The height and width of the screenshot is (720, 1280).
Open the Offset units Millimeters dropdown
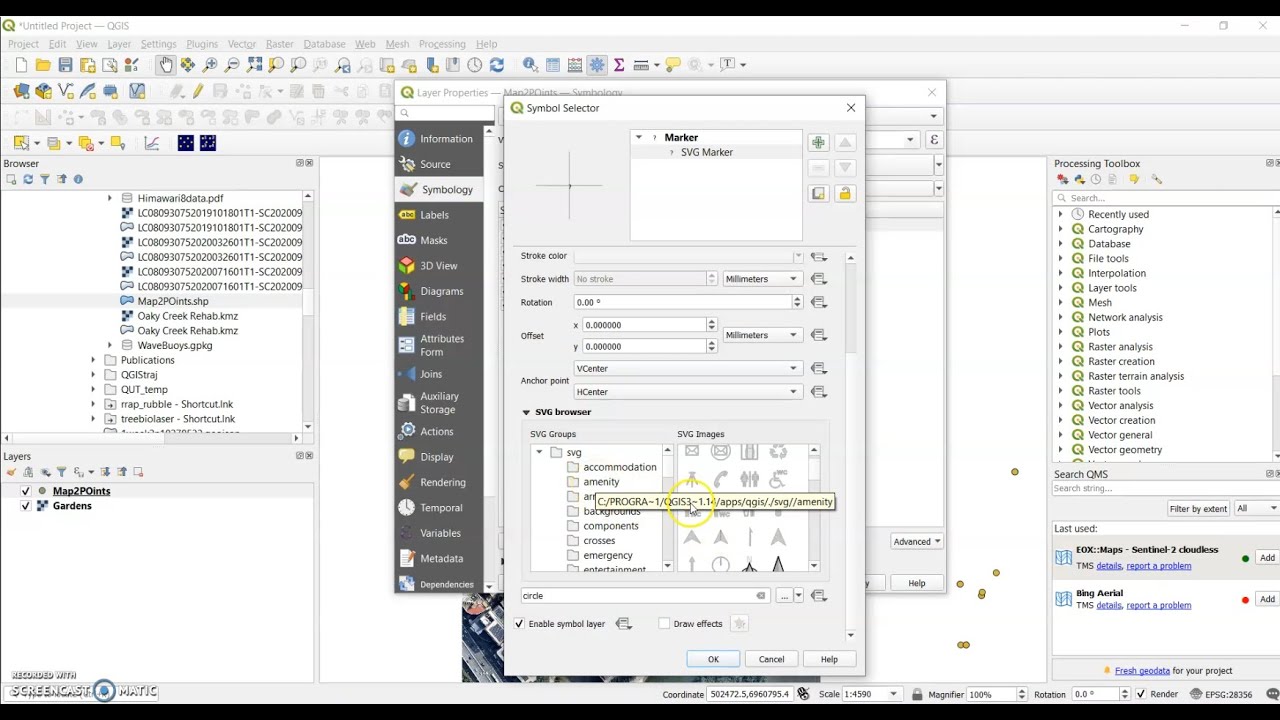click(762, 335)
